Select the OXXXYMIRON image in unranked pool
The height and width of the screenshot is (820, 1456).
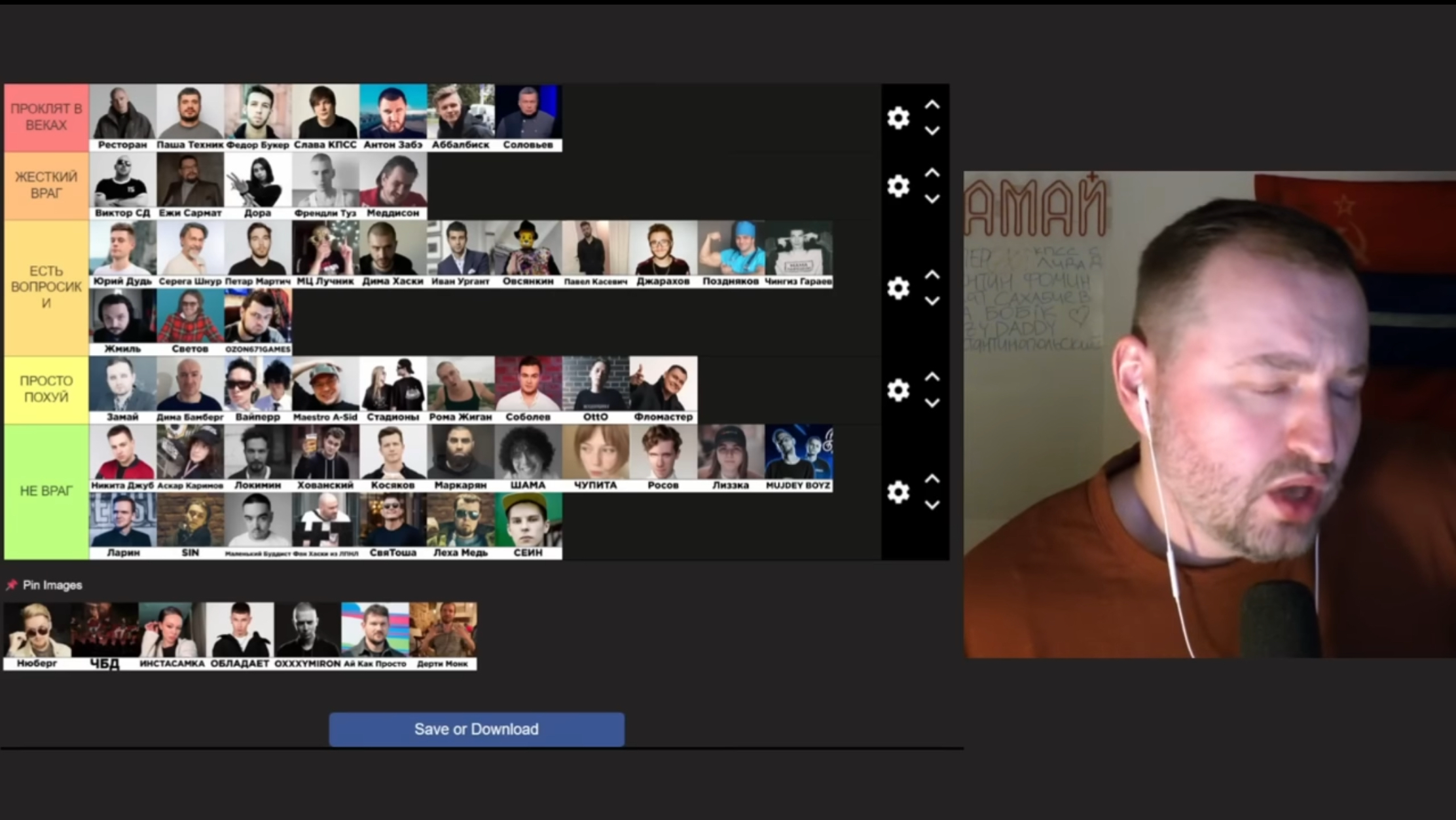[308, 635]
